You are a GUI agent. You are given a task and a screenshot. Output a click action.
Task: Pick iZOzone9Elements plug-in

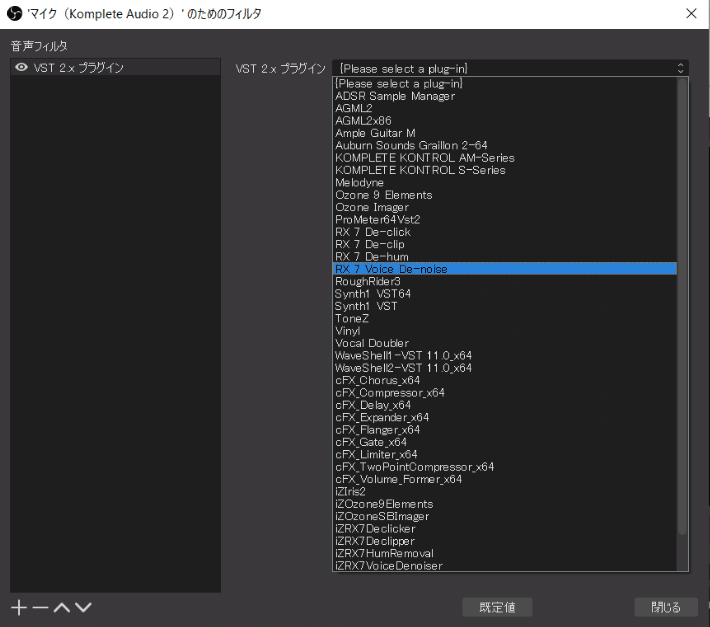(x=505, y=504)
